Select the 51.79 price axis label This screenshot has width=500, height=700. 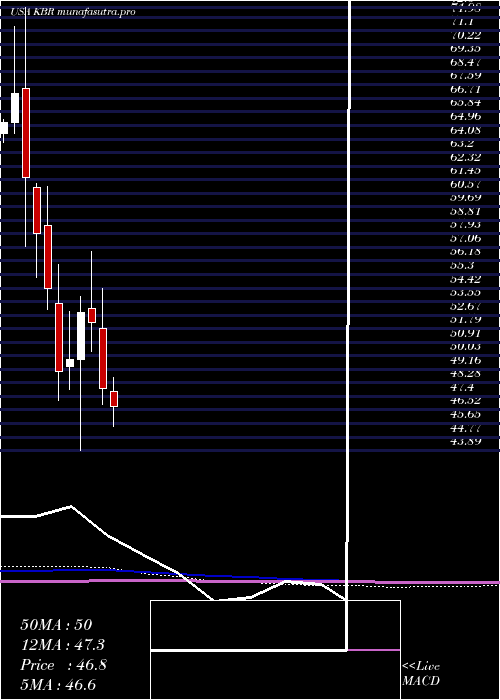467,321
